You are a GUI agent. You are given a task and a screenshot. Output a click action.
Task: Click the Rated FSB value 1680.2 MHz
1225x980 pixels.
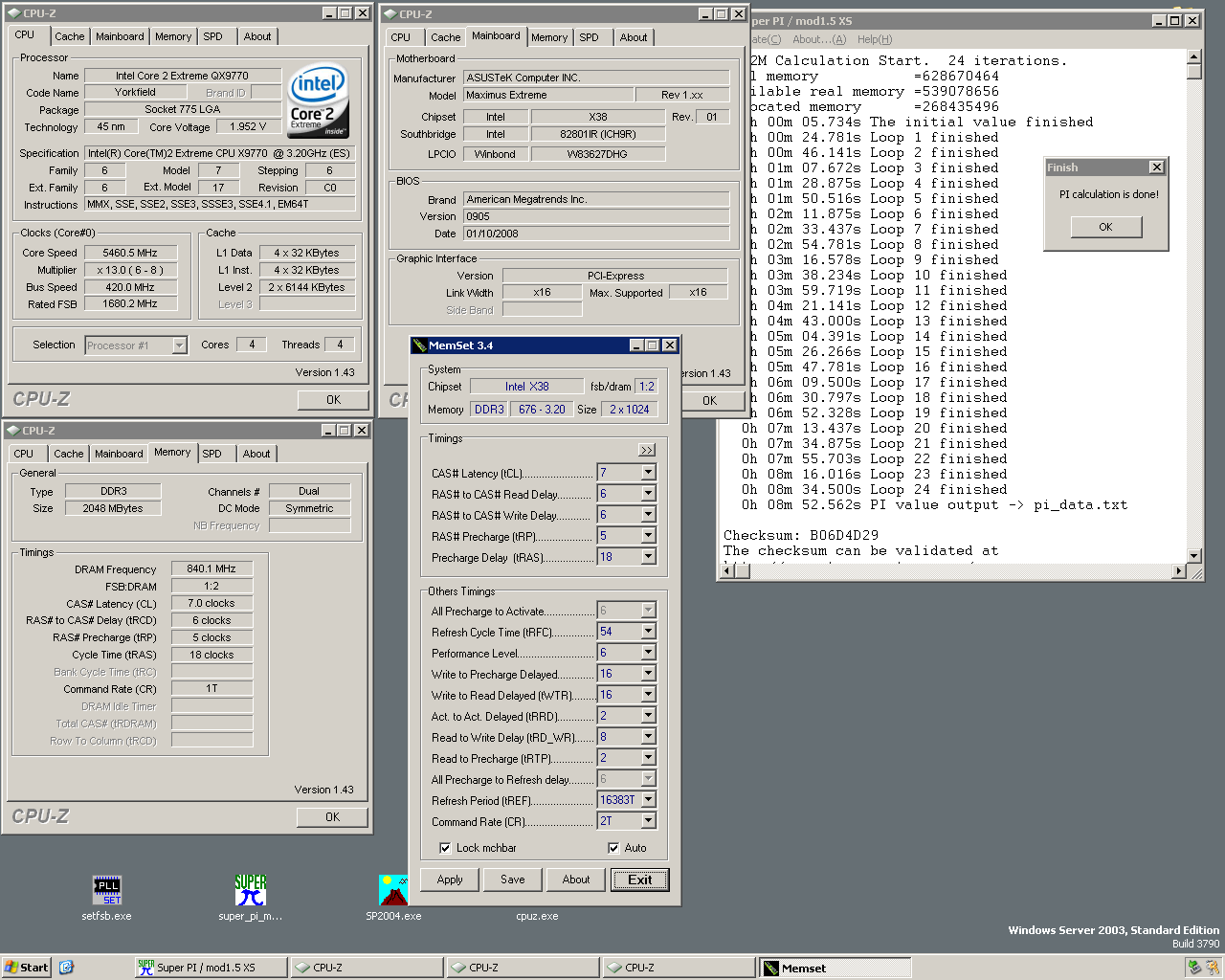click(130, 303)
